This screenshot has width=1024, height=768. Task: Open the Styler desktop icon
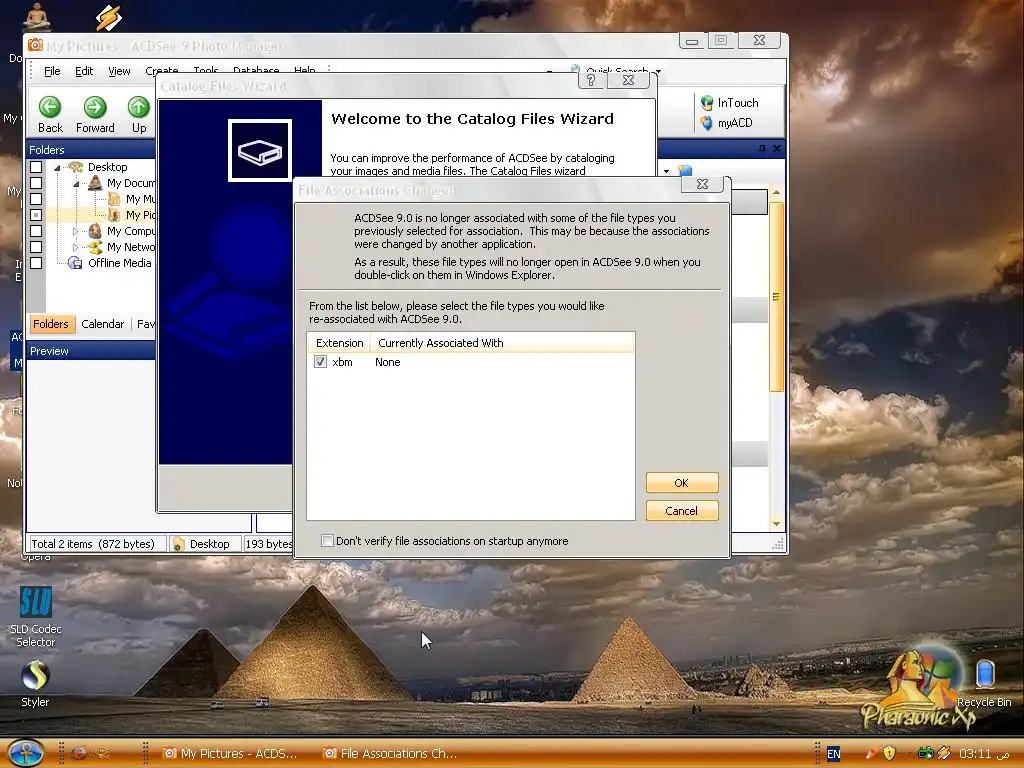35,676
